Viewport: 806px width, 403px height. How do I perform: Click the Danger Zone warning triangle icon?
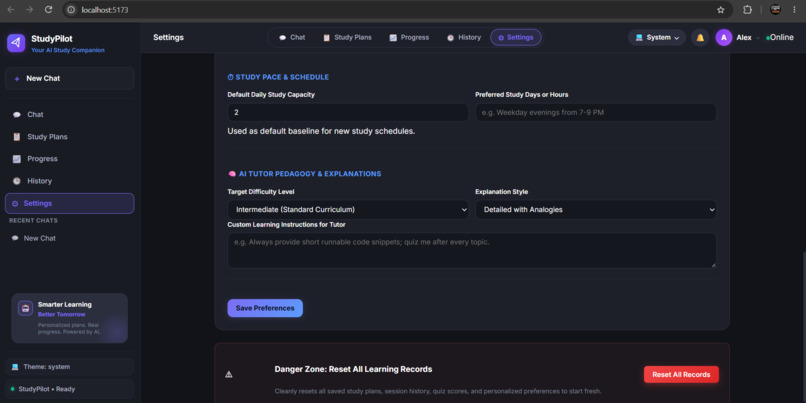[229, 374]
